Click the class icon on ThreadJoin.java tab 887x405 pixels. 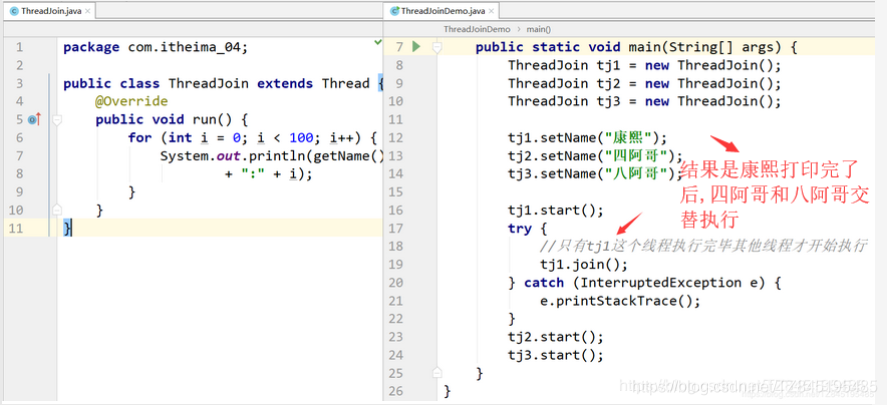[11, 11]
